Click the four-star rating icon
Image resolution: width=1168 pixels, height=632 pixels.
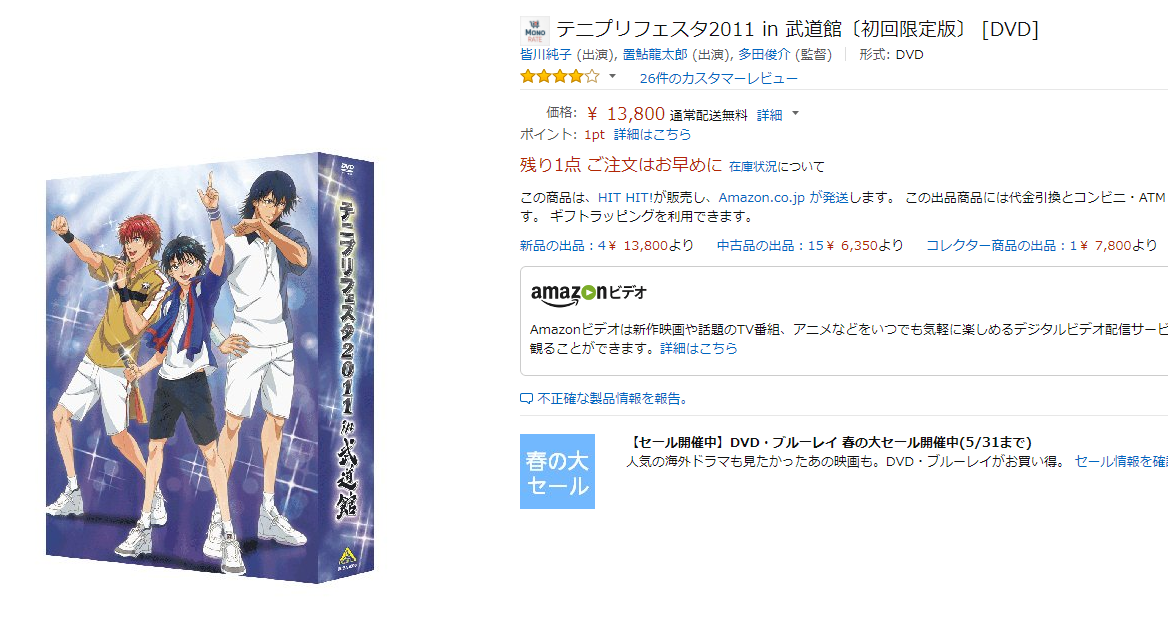559,77
